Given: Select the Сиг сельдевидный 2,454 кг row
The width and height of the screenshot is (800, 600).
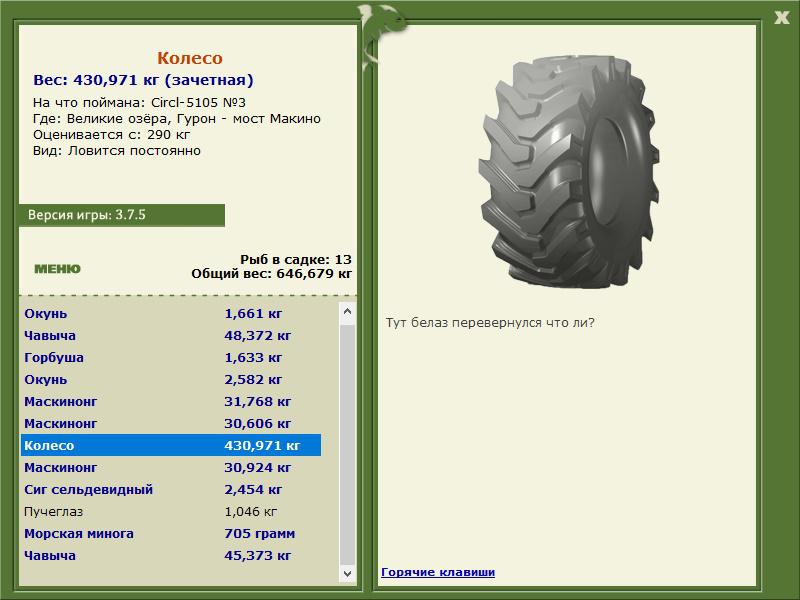Looking at the screenshot, I should (171, 489).
